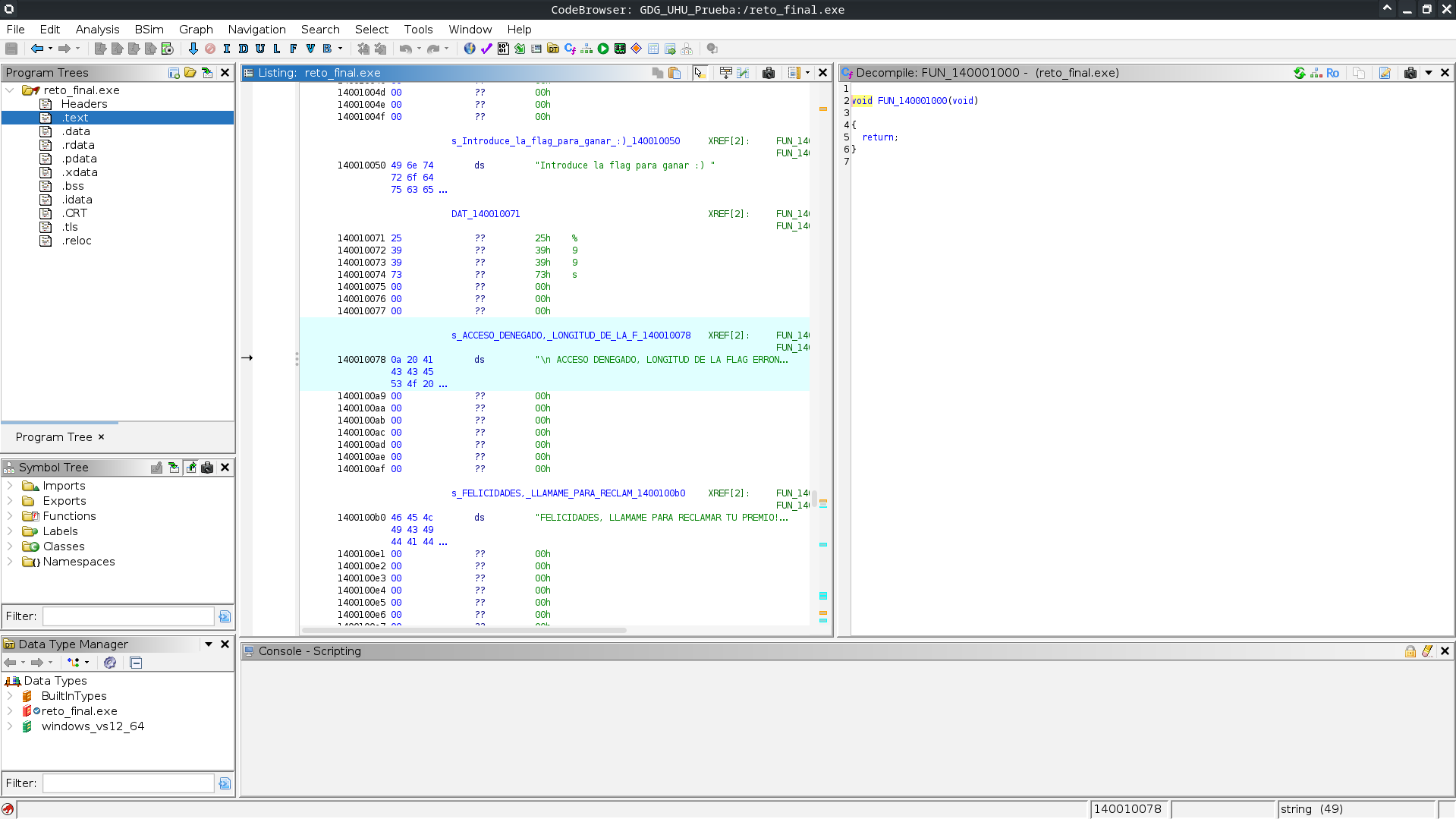Viewport: 1456px width, 819px height.
Task: Open the Decompile panel menu dropdown arrow
Action: pyautogui.click(x=1429, y=73)
